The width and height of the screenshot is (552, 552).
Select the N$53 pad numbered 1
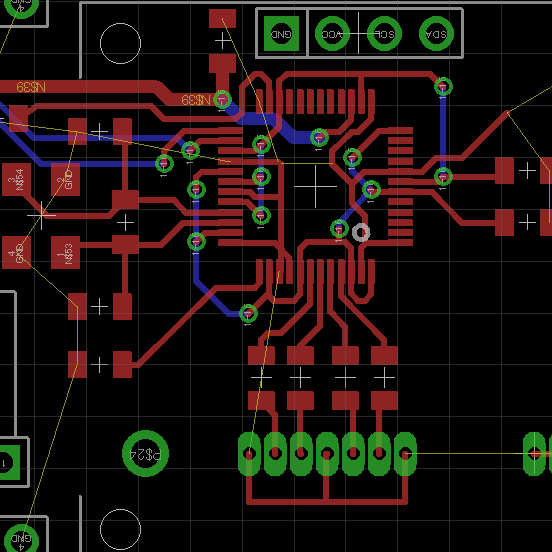pyautogui.click(x=65, y=252)
